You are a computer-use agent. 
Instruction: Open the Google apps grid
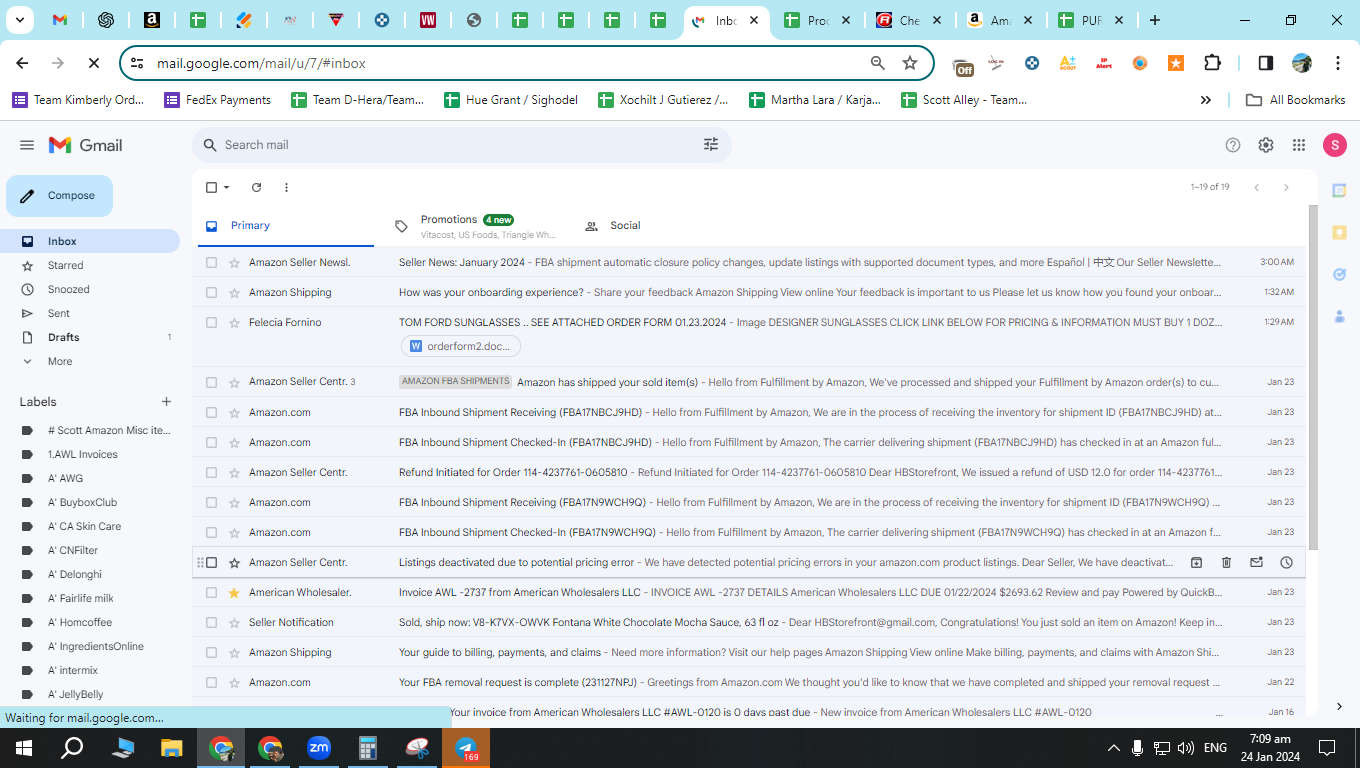tap(1299, 145)
